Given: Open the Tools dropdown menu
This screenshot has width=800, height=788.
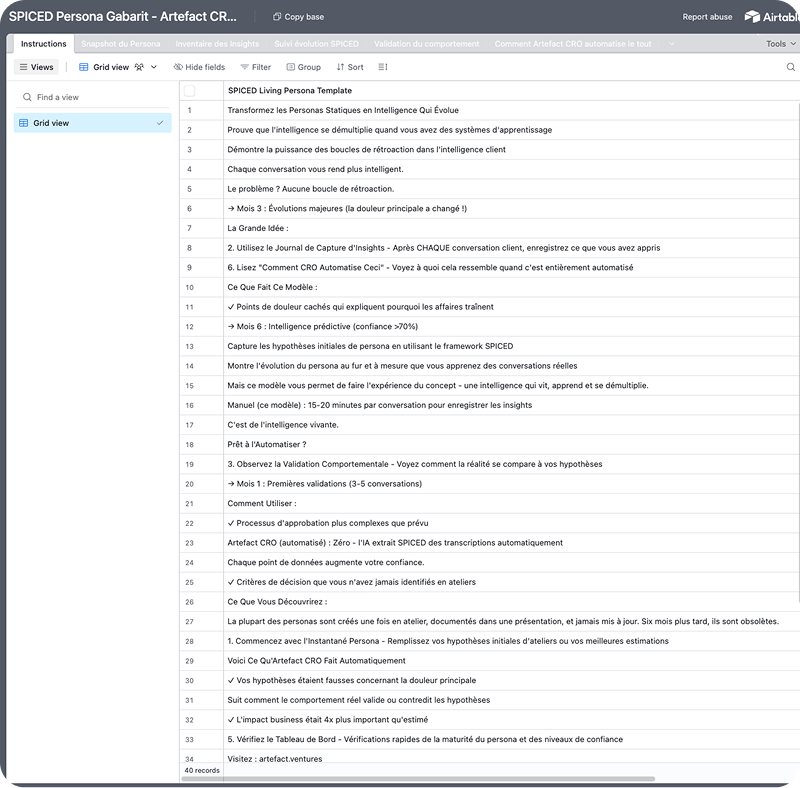Looking at the screenshot, I should (779, 44).
